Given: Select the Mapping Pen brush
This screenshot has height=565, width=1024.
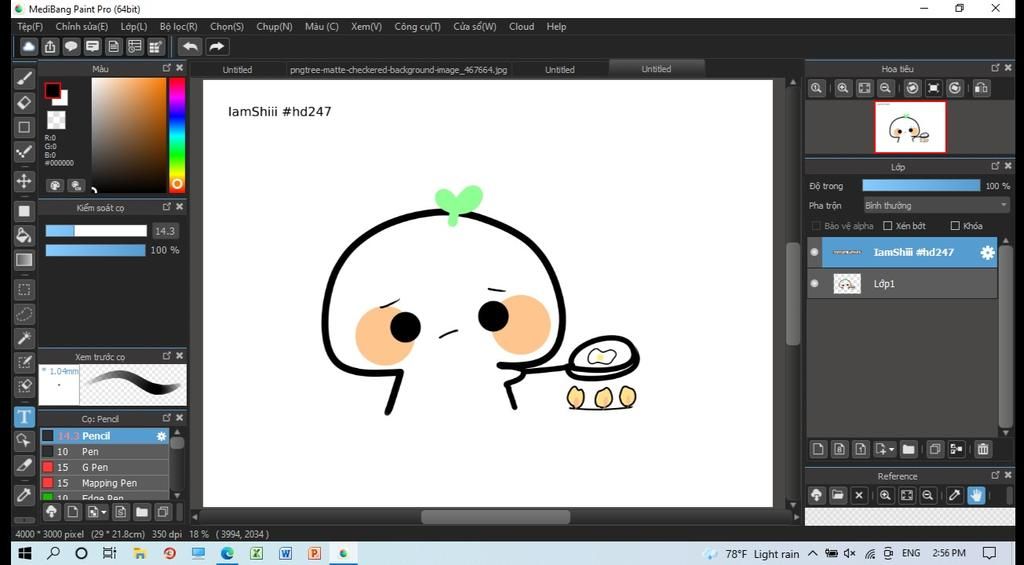Looking at the screenshot, I should 104,483.
